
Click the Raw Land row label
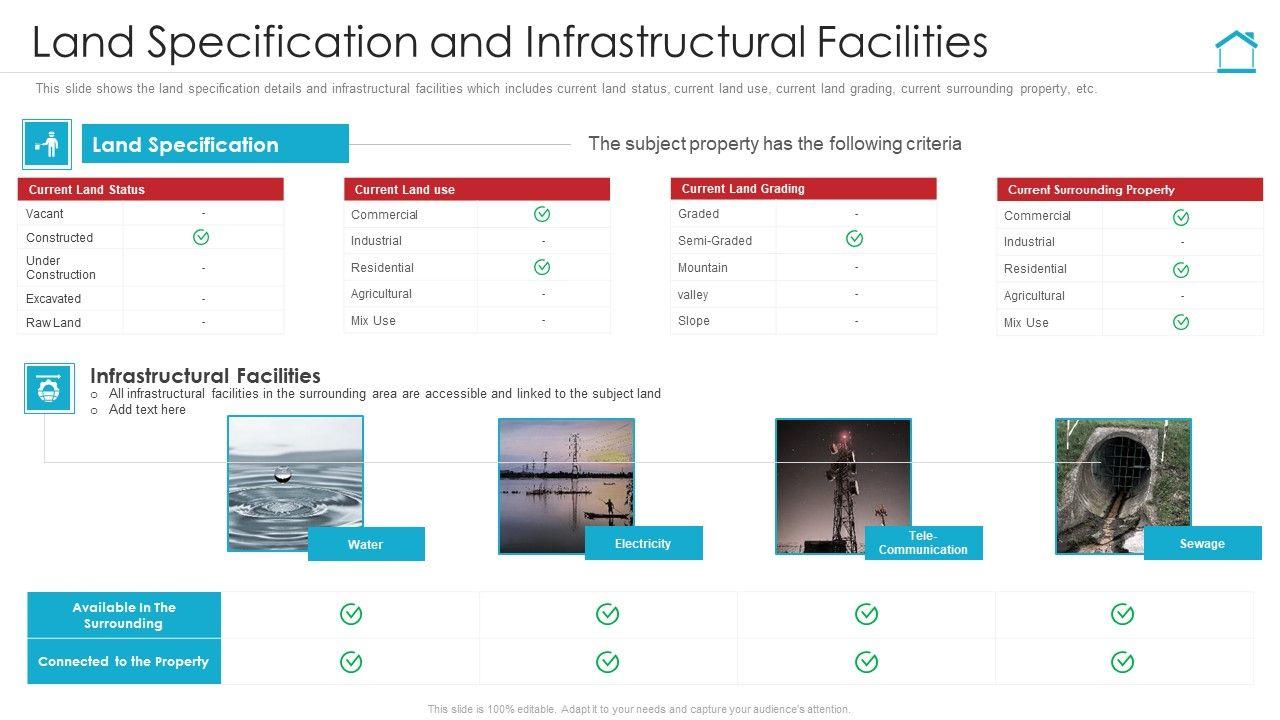[53, 322]
